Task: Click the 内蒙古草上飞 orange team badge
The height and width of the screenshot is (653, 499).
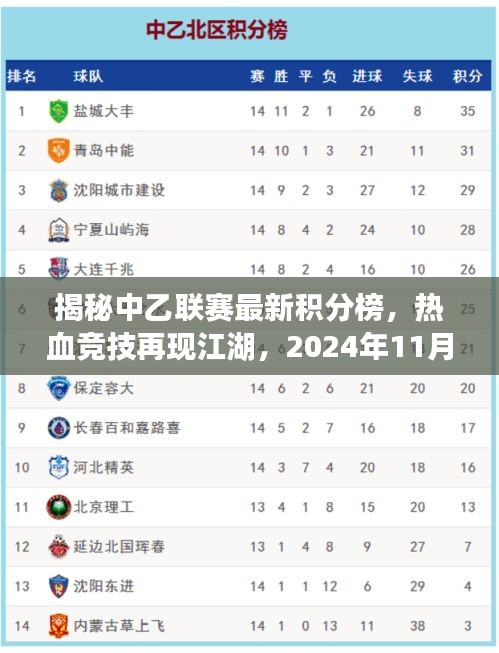Action: point(59,626)
